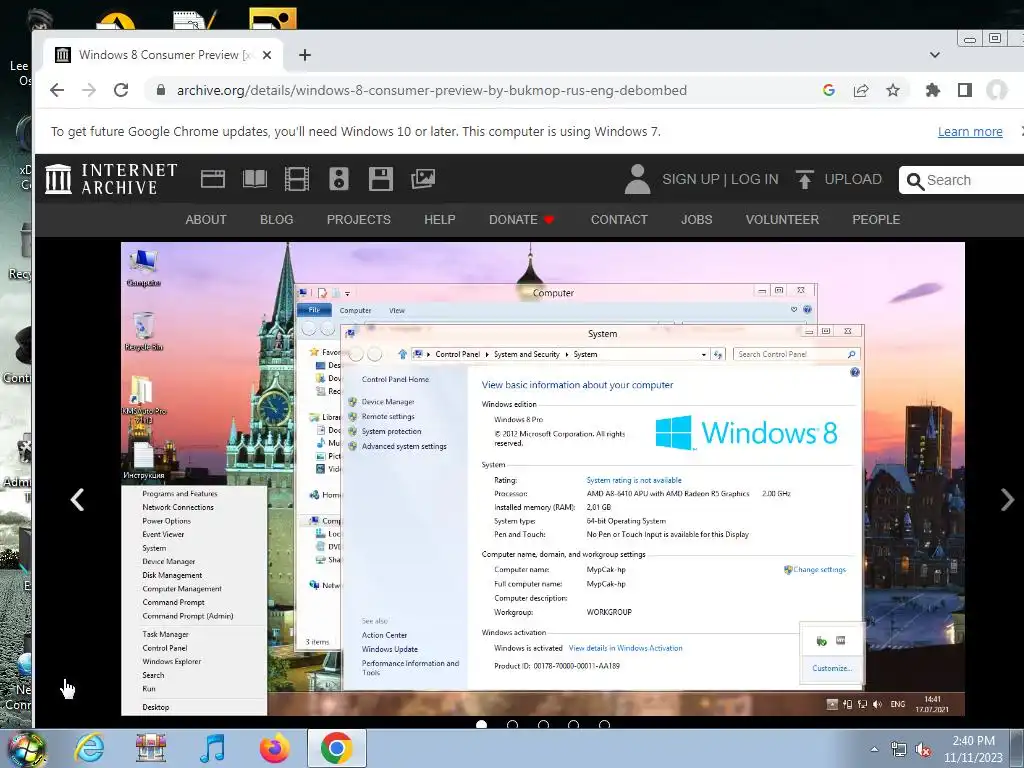Open a new Chrome tab
Screen dimensions: 1024x768
click(x=304, y=55)
